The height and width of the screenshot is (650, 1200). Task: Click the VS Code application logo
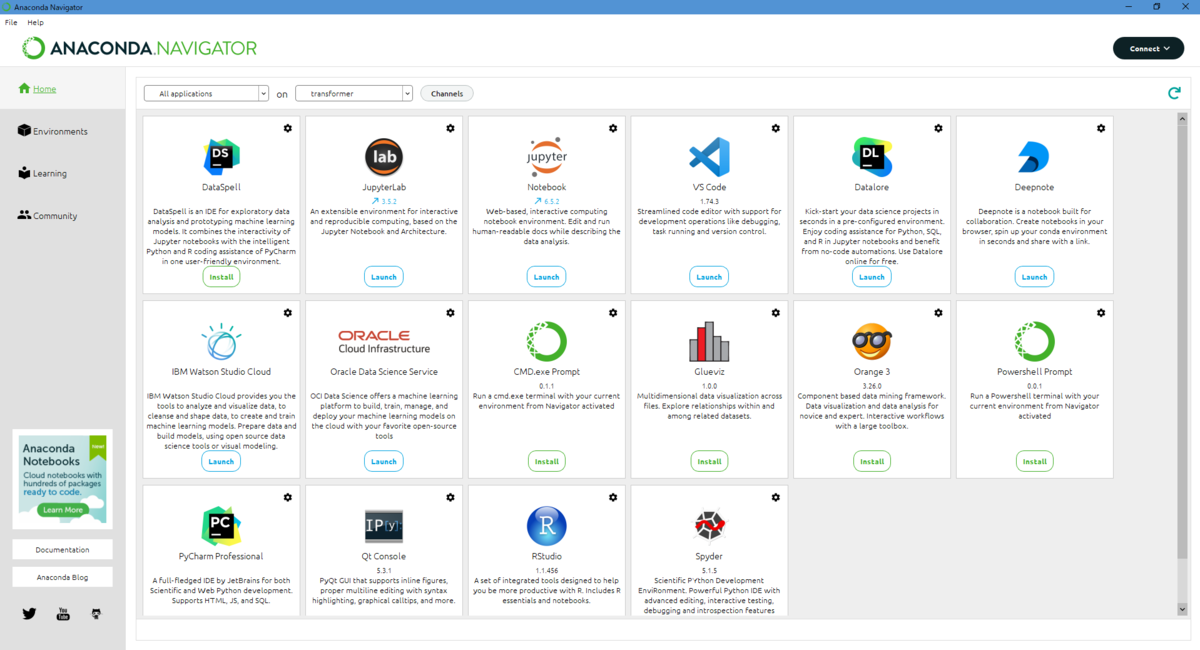709,157
